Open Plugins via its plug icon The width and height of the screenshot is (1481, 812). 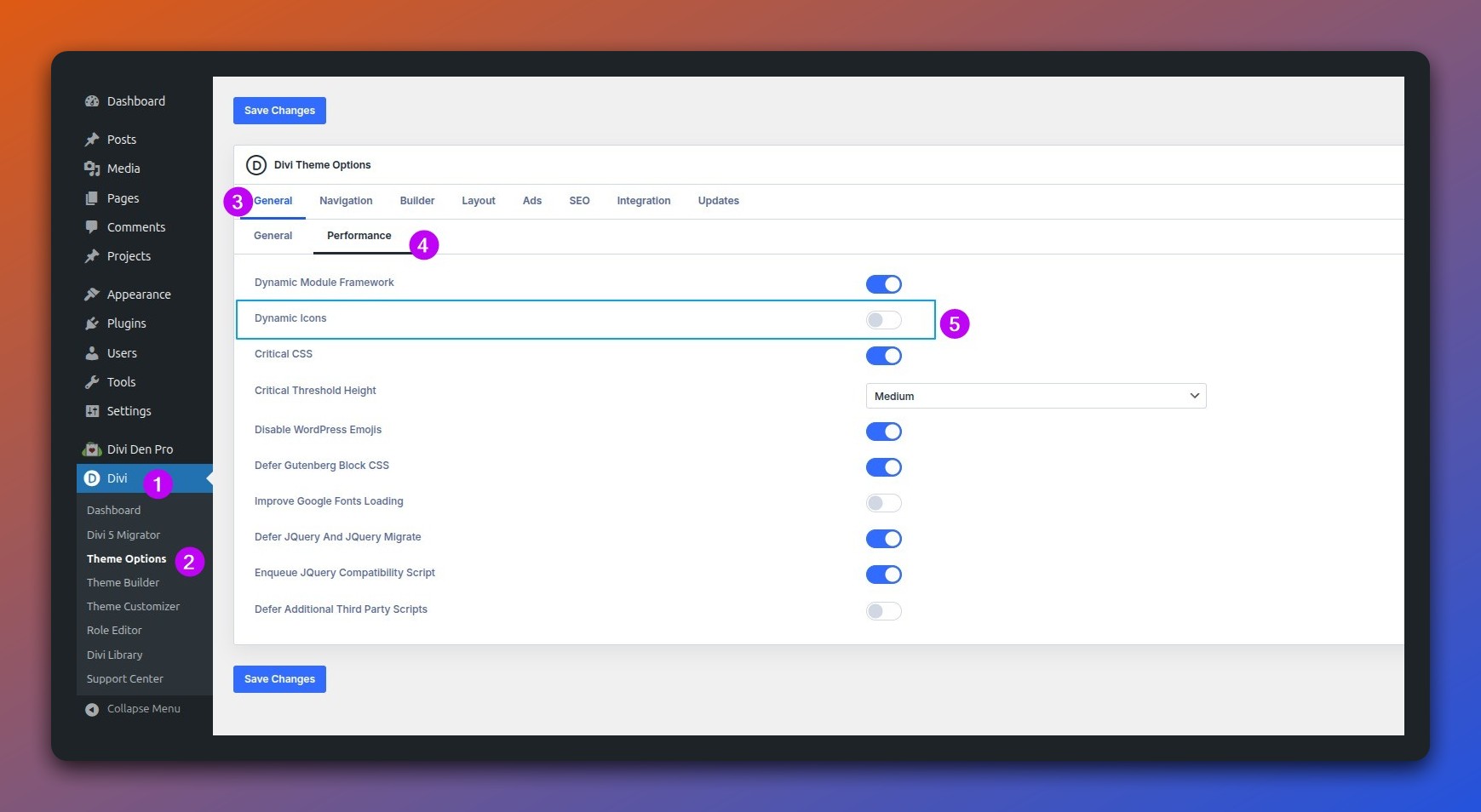[92, 323]
